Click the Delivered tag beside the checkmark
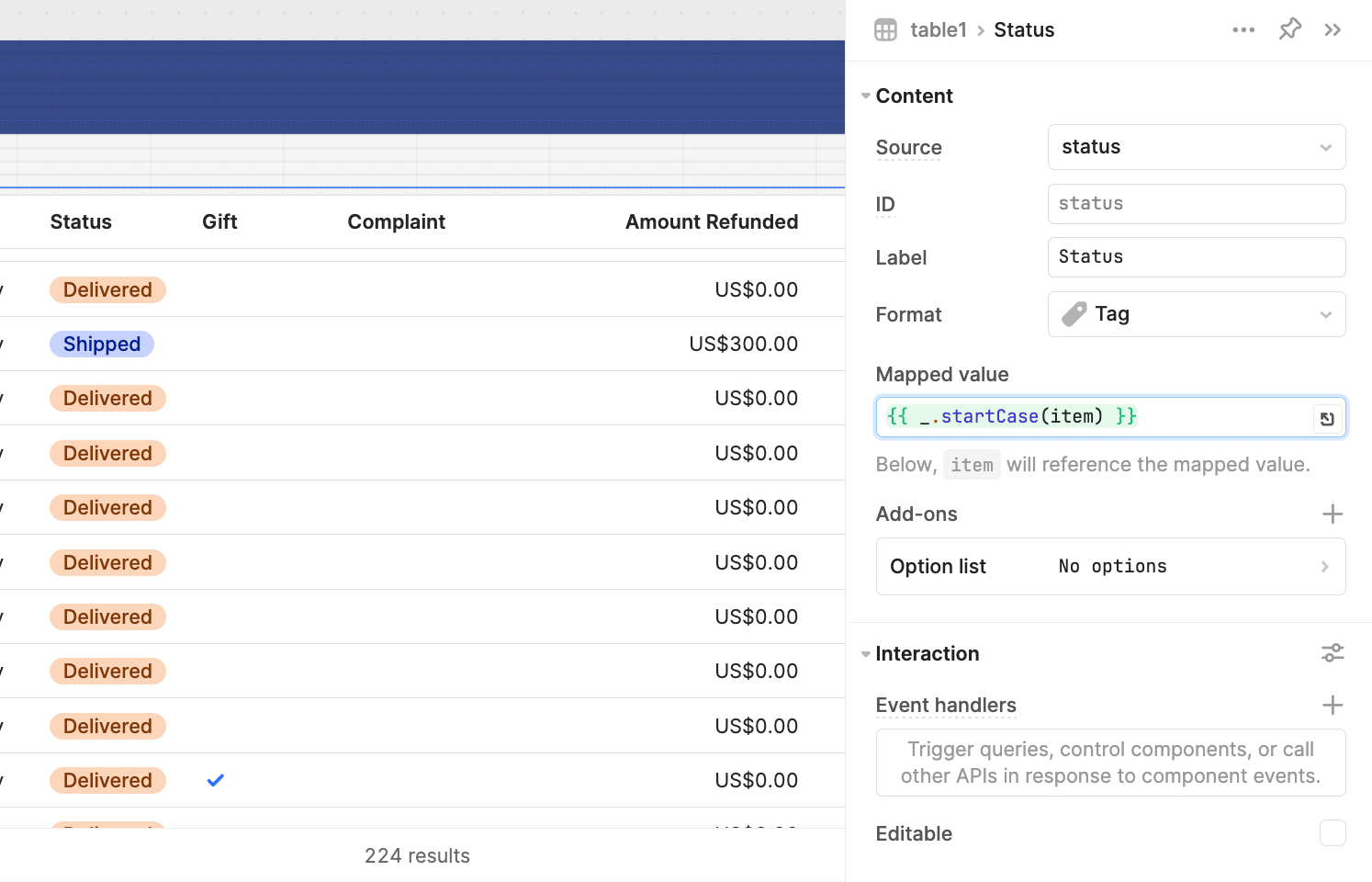The image size is (1372, 882). 107,781
